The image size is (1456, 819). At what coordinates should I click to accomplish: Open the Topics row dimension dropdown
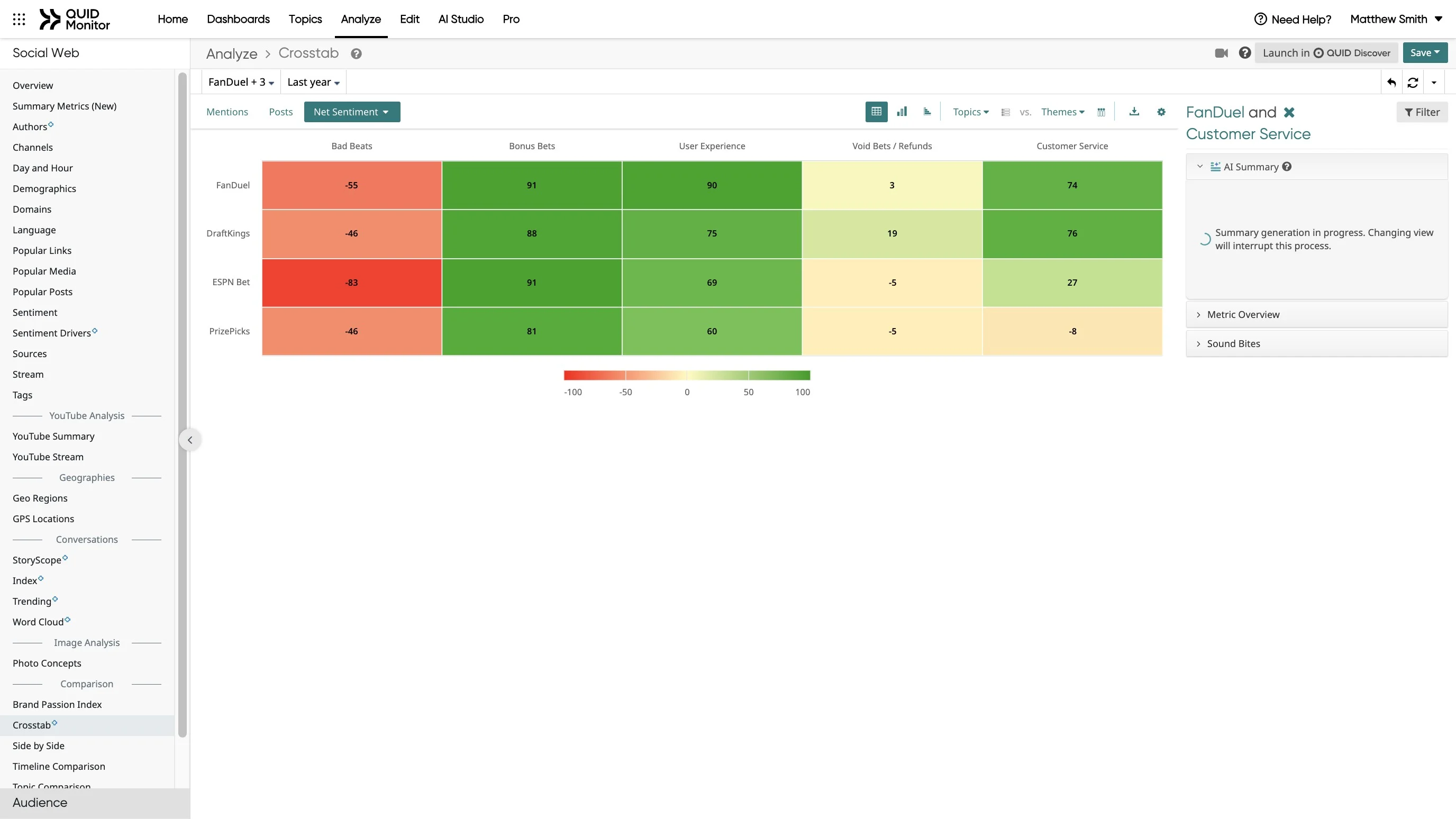970,112
